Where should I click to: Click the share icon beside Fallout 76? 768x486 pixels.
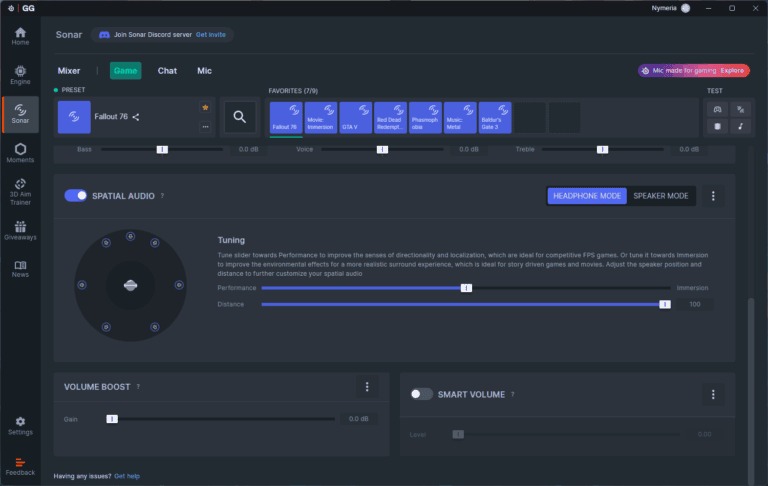tap(136, 117)
